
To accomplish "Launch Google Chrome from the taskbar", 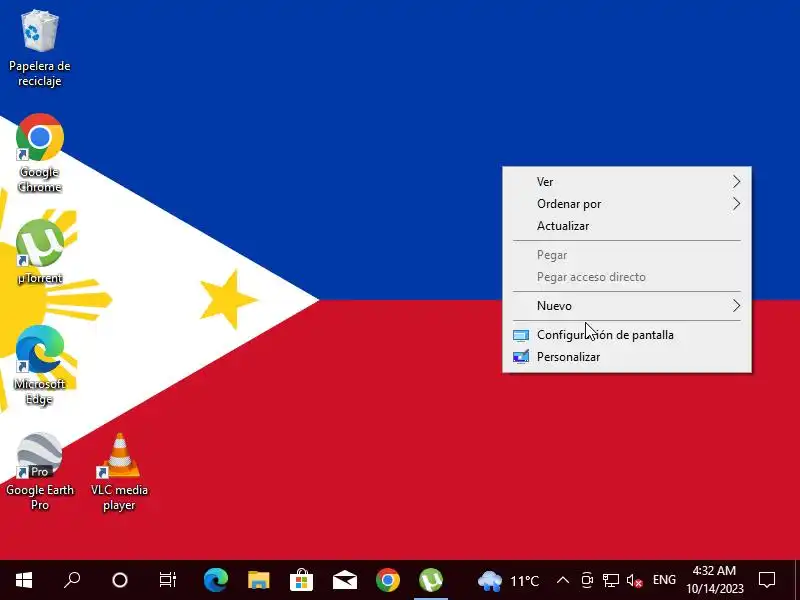I will [388, 580].
